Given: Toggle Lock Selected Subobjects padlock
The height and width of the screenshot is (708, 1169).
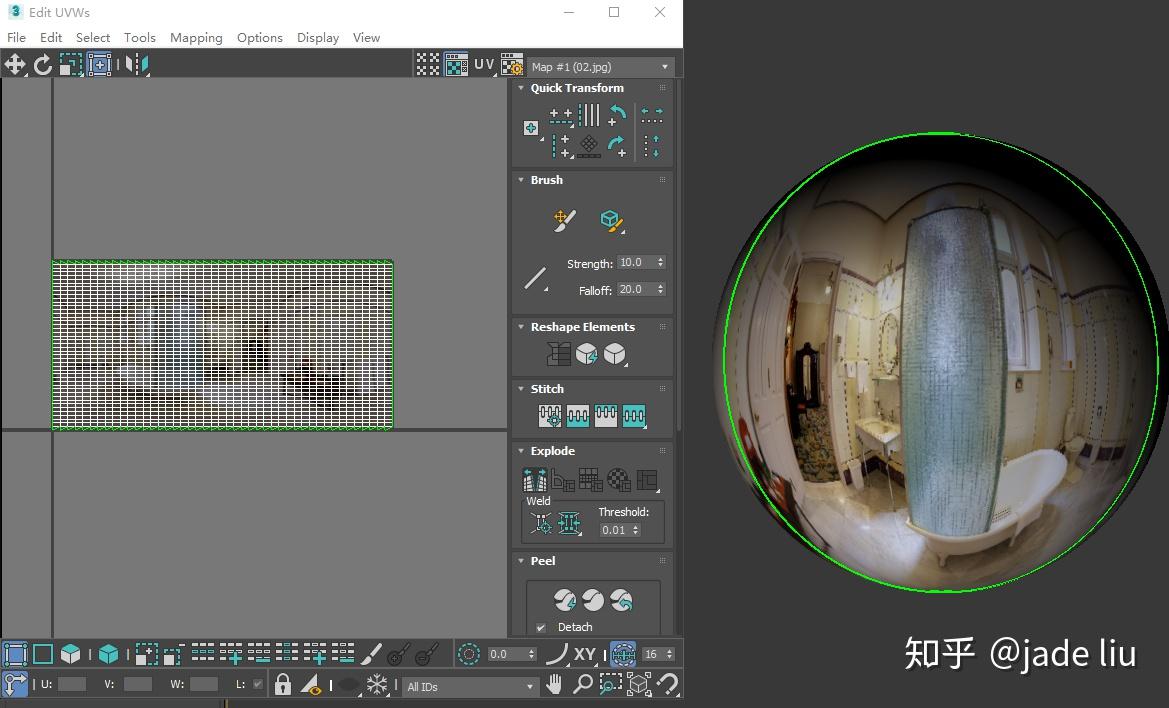Looking at the screenshot, I should 283,684.
